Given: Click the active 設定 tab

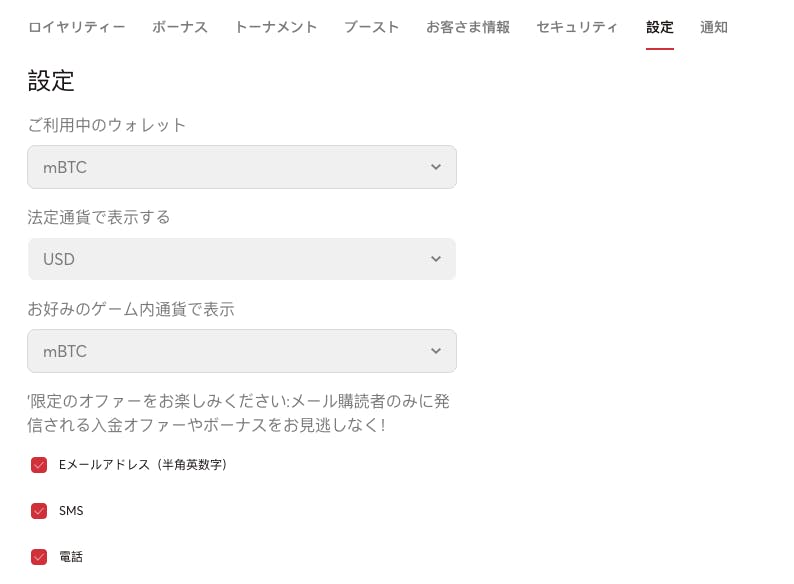Looking at the screenshot, I should 660,27.
